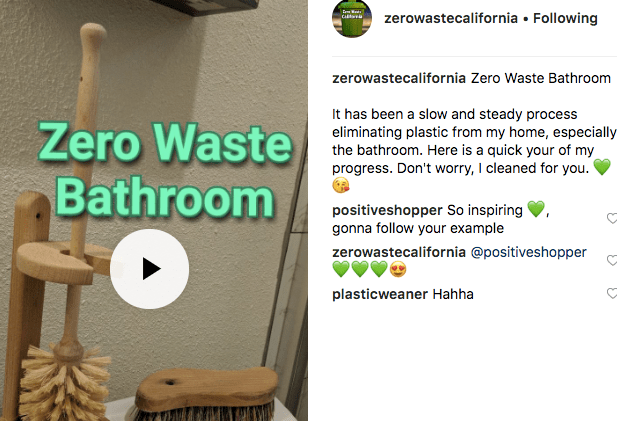Click the green heart emoji in the caption
The height and width of the screenshot is (421, 617).
click(x=602, y=167)
